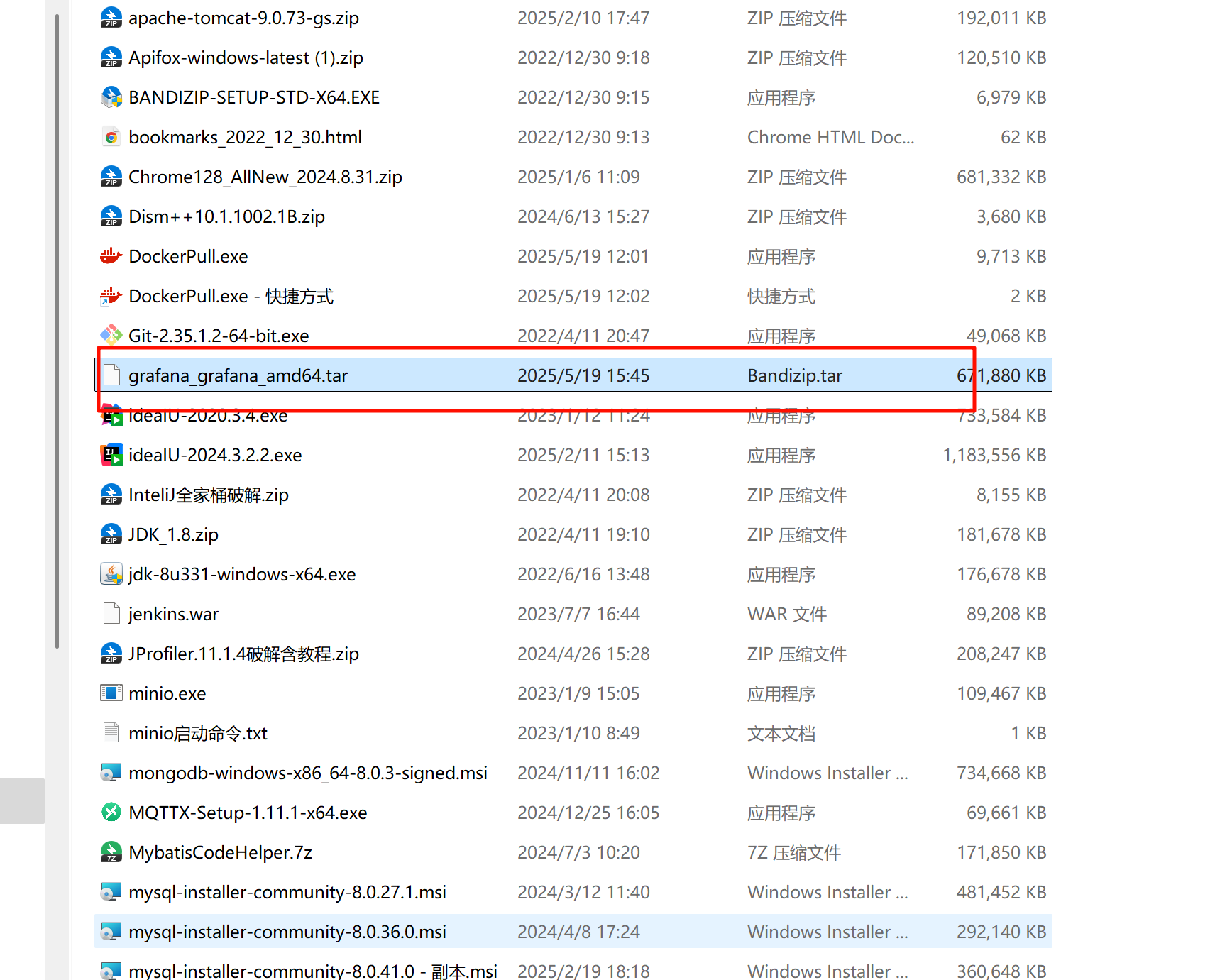
Task: Click the text document icon of minio启动命令.txt
Action: coord(111,733)
